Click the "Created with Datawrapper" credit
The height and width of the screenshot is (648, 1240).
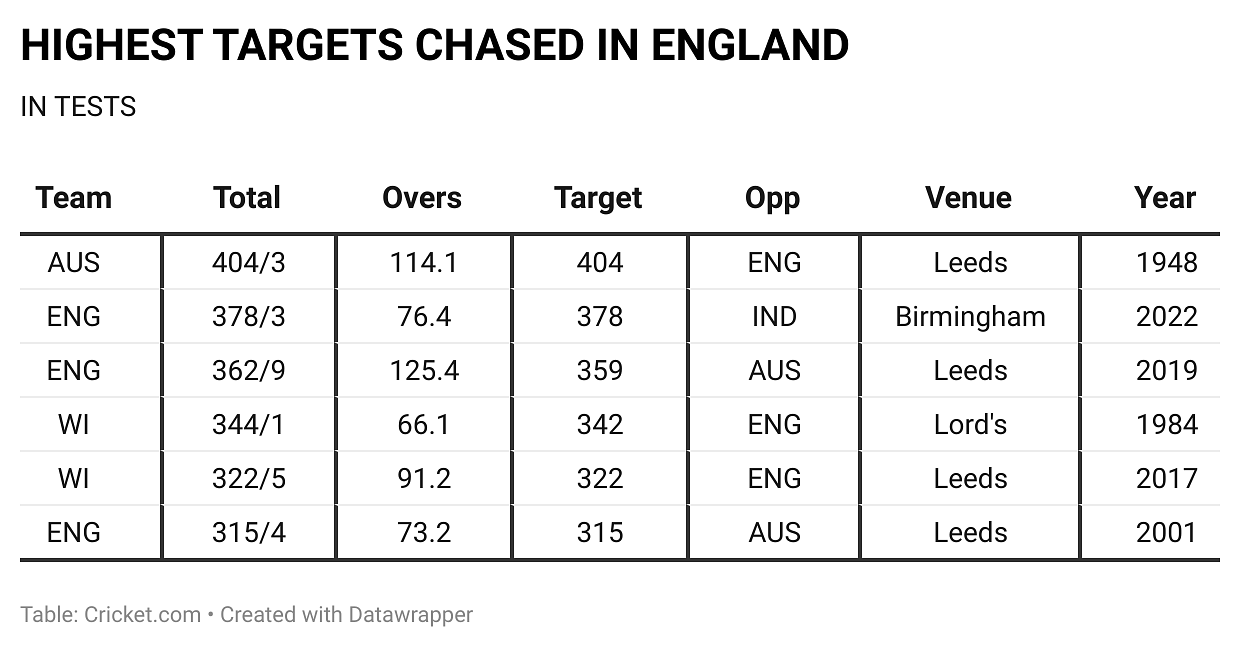tap(346, 614)
